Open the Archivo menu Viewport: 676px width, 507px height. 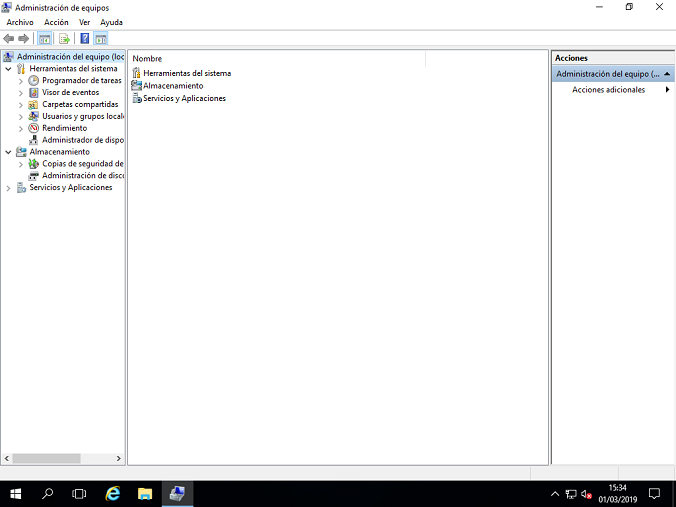[x=20, y=22]
